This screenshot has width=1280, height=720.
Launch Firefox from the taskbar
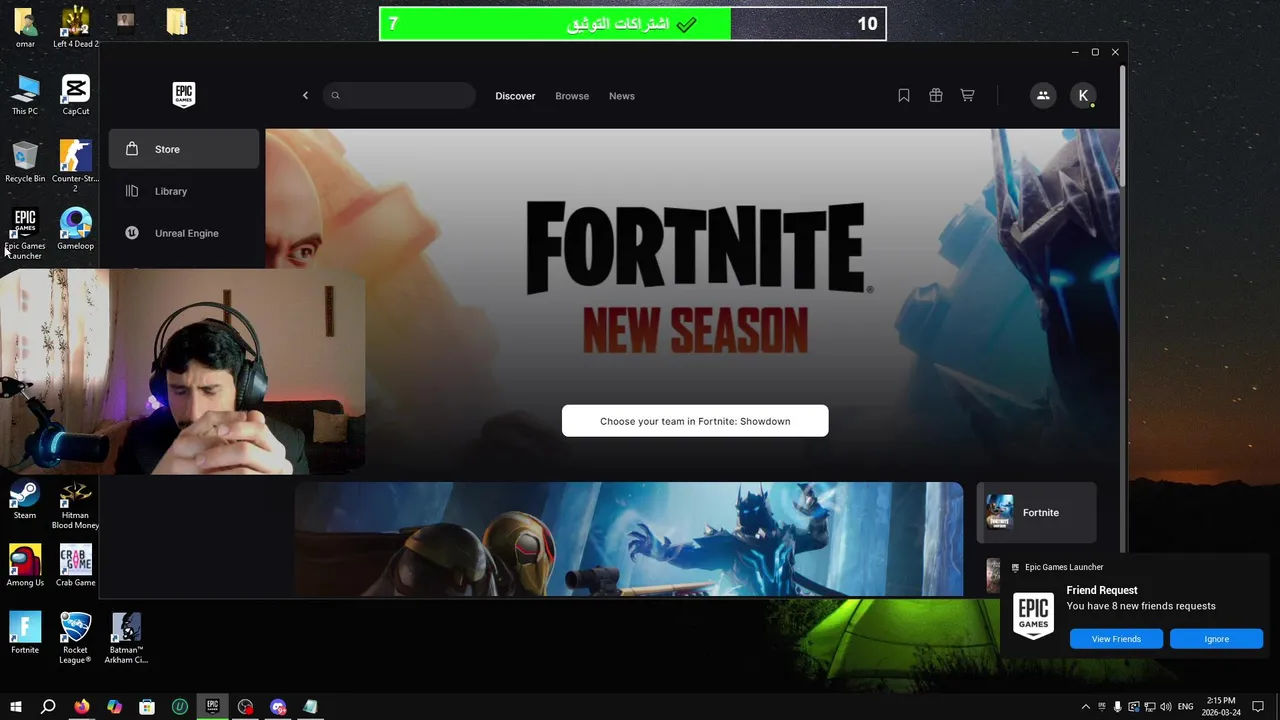81,707
